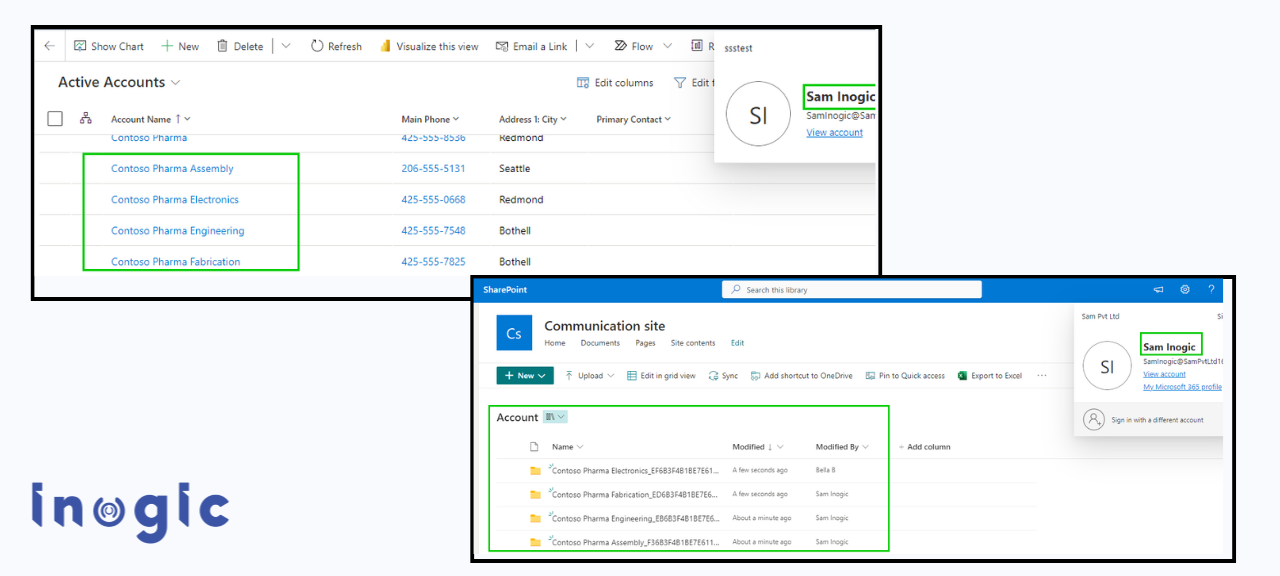
Task: Open the Address 1: City column menu
Action: [x=533, y=119]
